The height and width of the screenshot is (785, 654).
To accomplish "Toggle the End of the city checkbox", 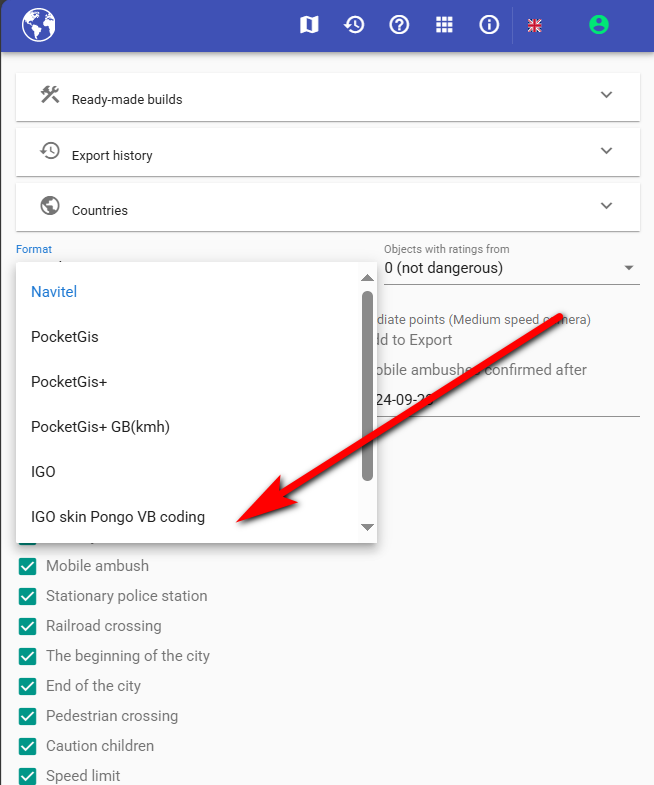I will click(x=28, y=686).
